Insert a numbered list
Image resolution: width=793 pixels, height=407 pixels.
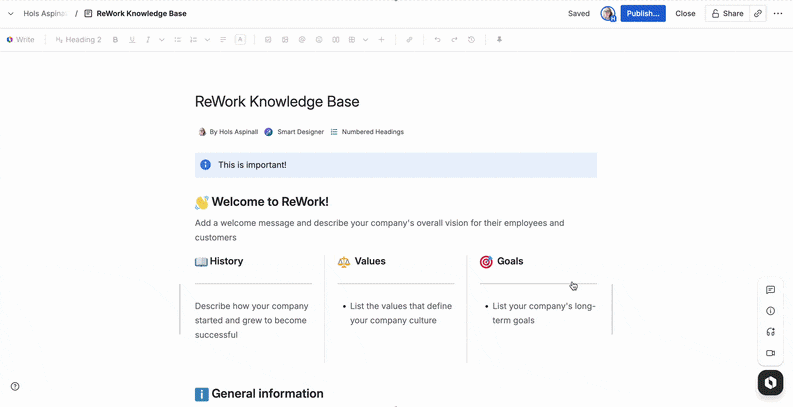pos(193,39)
